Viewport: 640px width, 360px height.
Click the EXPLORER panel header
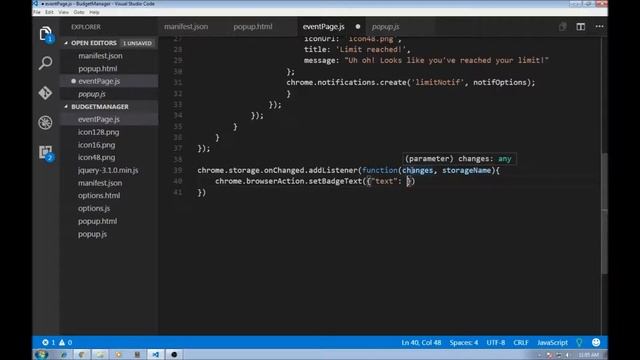coord(86,27)
